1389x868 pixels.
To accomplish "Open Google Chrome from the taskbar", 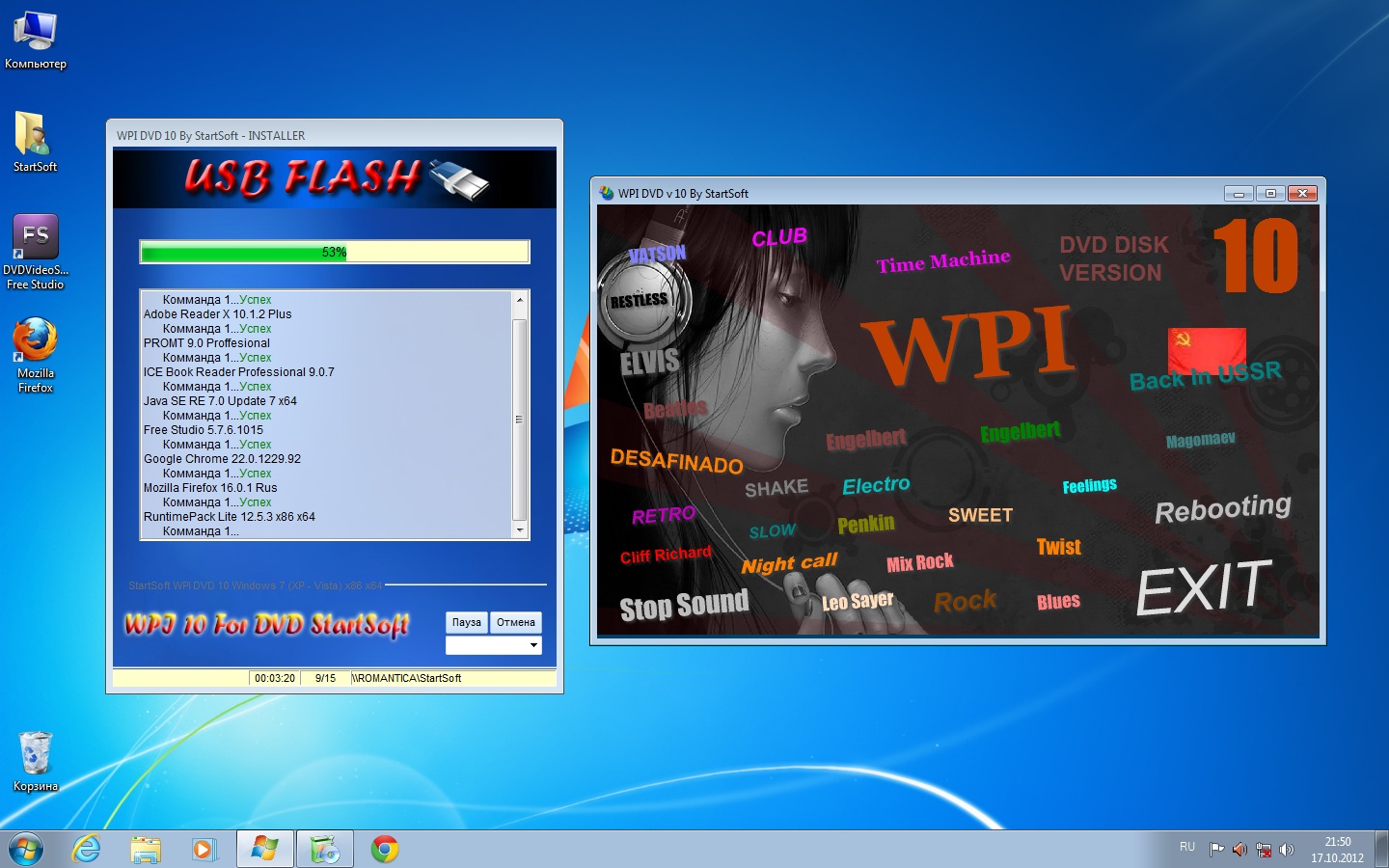I will pyautogui.click(x=385, y=849).
